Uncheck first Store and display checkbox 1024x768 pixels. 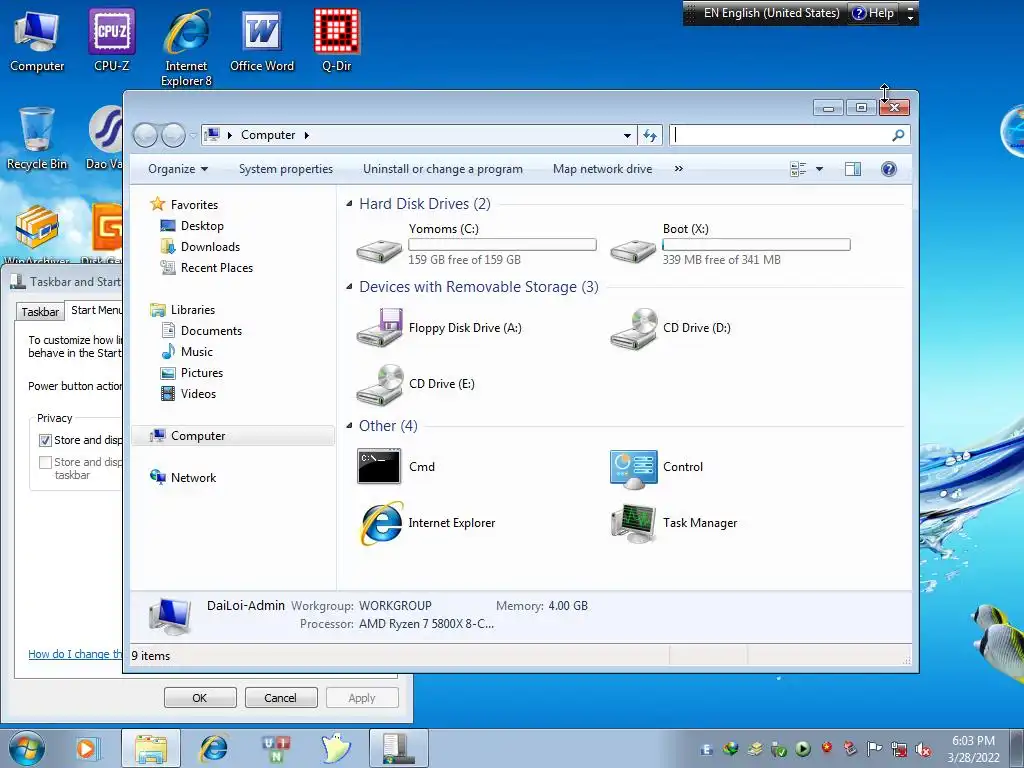pos(45,441)
